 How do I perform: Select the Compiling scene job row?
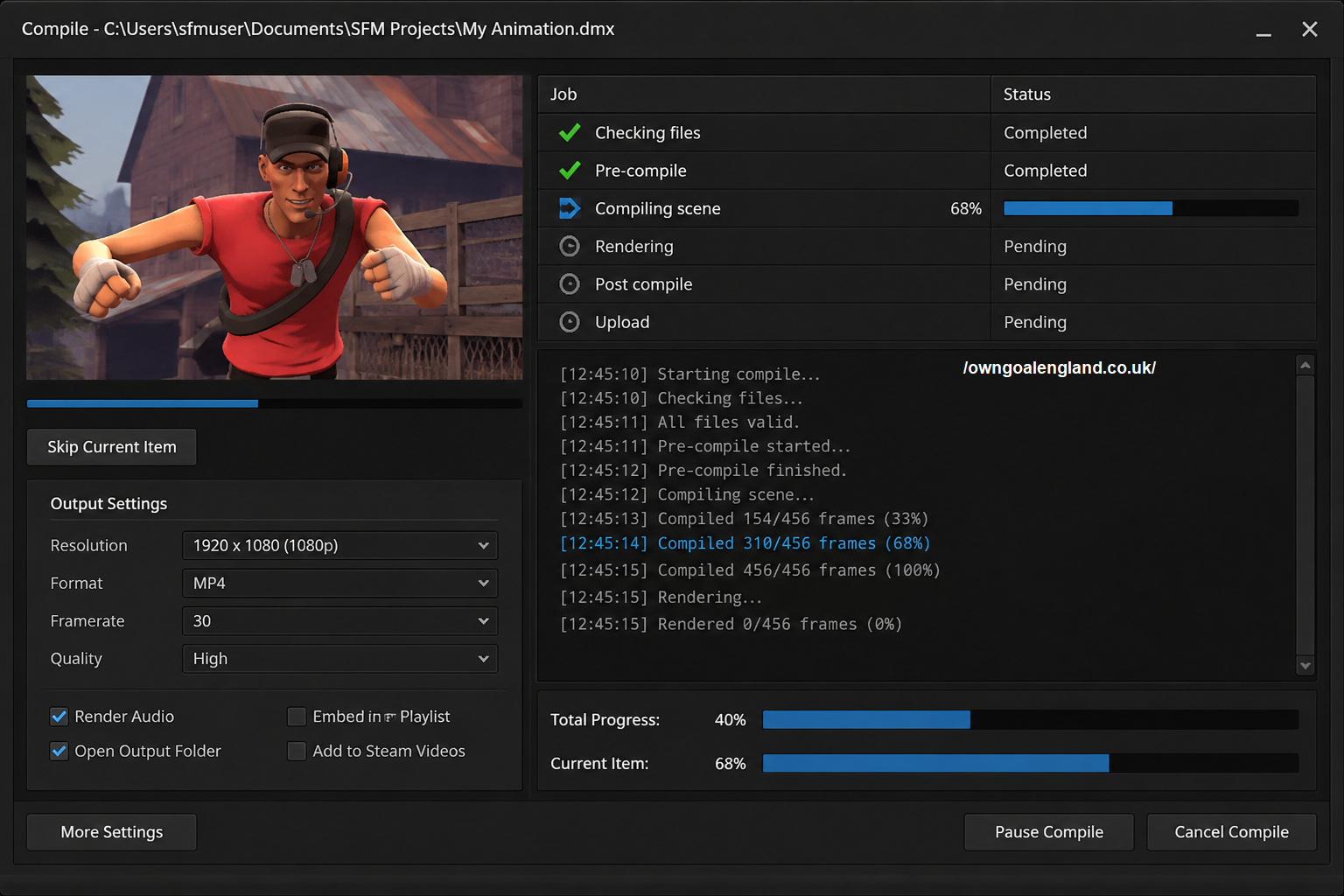(x=927, y=208)
